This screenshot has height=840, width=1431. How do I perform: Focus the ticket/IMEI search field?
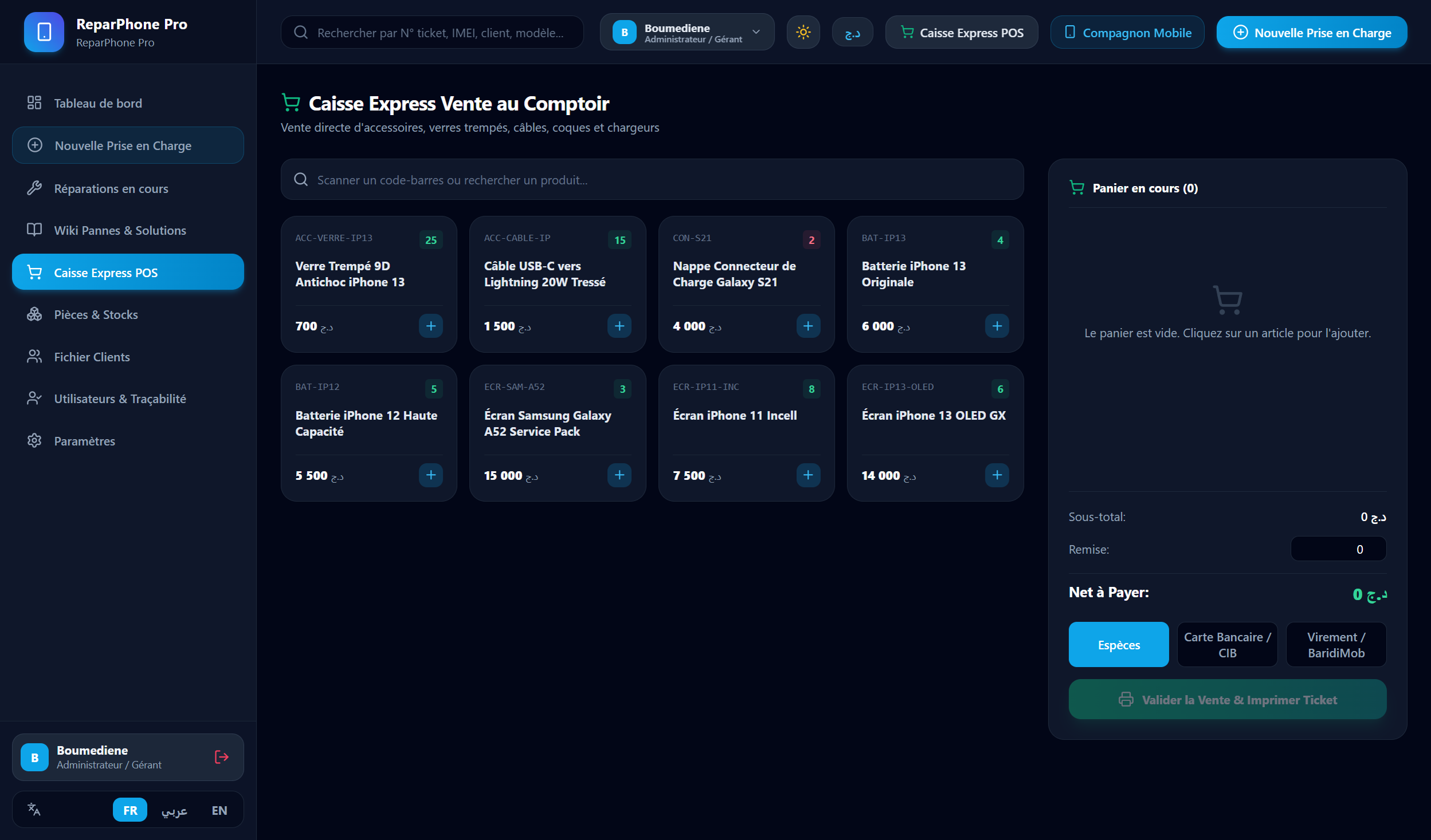tap(432, 32)
